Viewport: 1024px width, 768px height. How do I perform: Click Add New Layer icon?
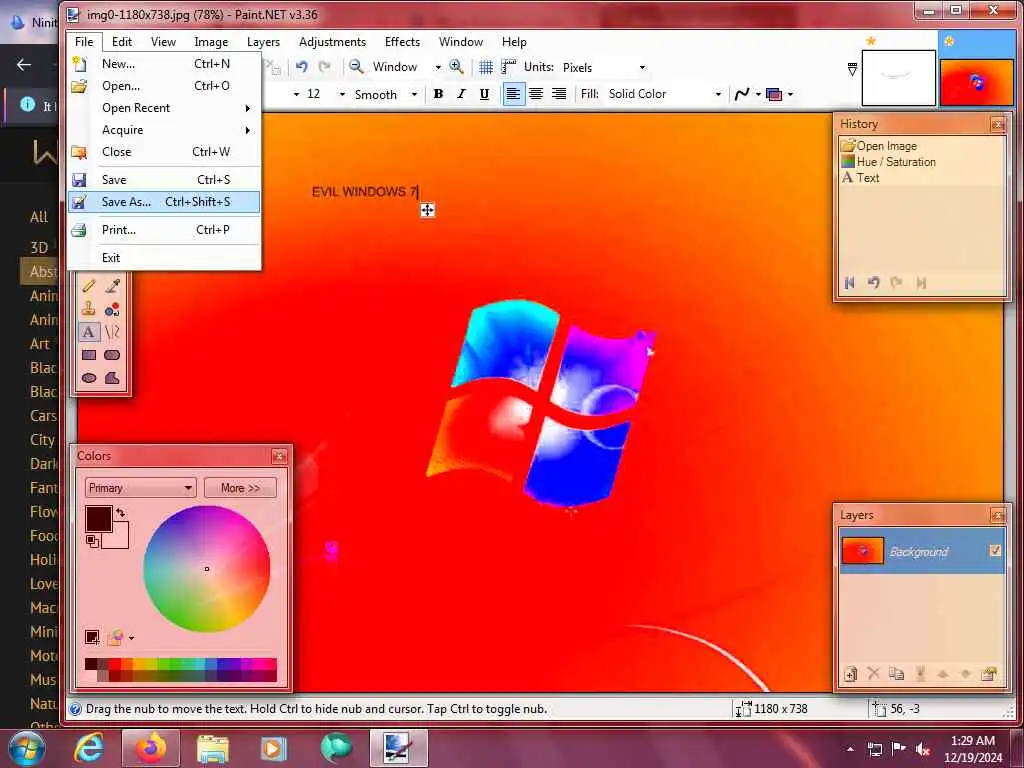click(x=850, y=673)
